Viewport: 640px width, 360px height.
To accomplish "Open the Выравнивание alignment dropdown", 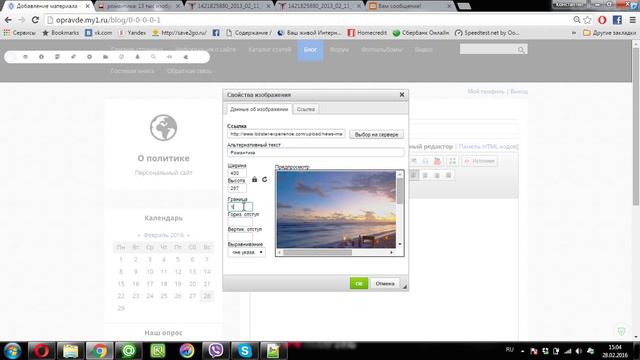I will pyautogui.click(x=247, y=252).
